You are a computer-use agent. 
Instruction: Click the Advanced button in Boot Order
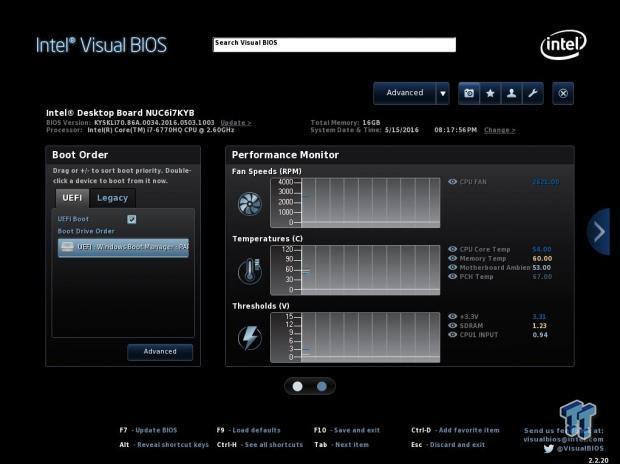pos(160,352)
